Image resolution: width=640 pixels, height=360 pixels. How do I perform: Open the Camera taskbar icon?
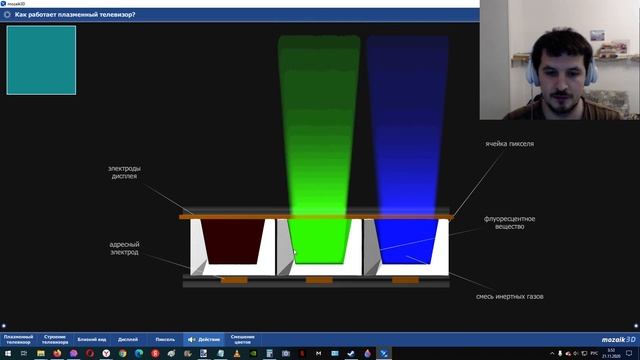(x=286, y=353)
